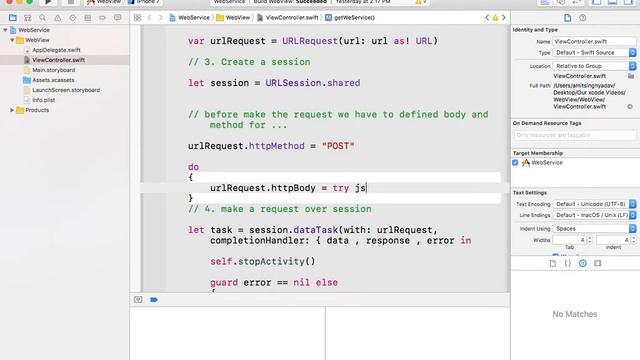
Task: Show the Media library
Action: [x=598, y=263]
